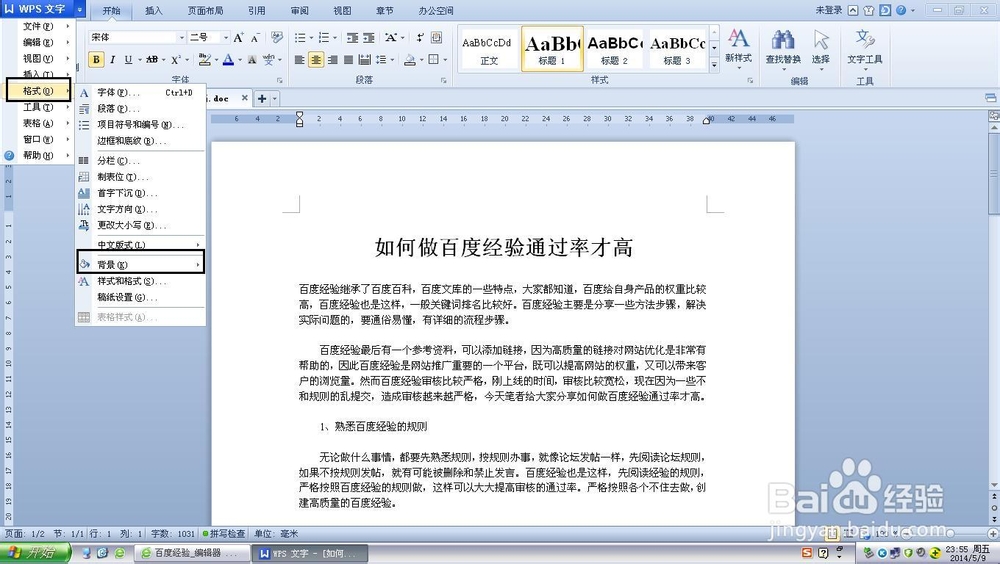Apply superscript X² formatting
The image size is (1000, 564).
point(176,59)
